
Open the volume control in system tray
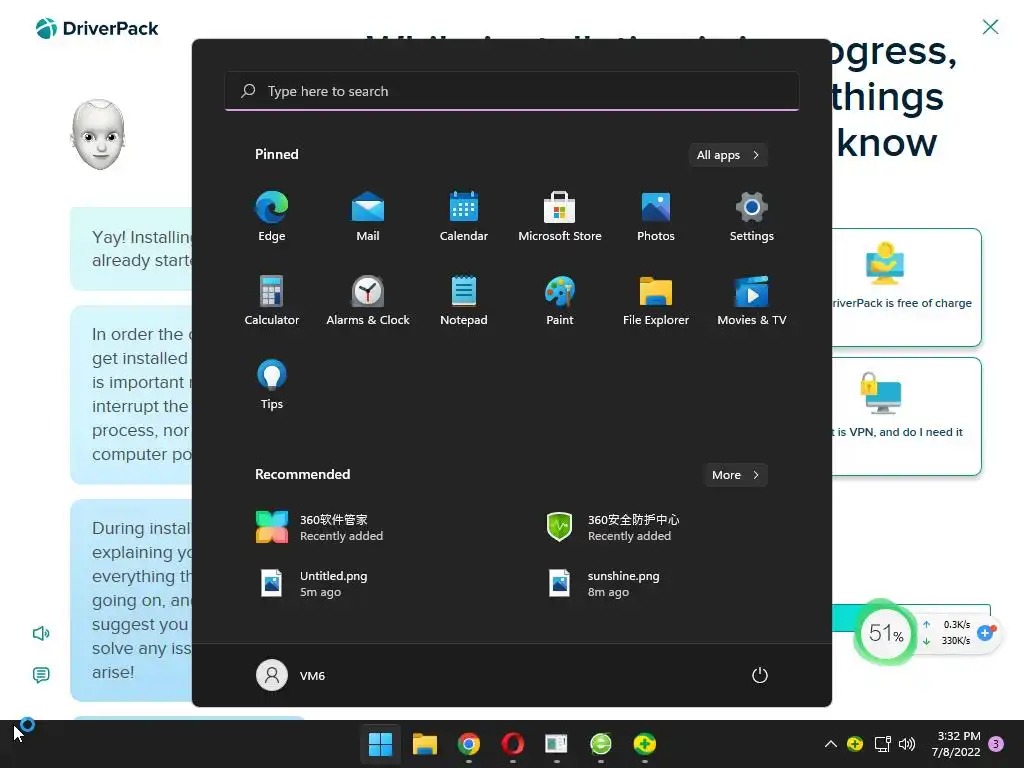906,744
